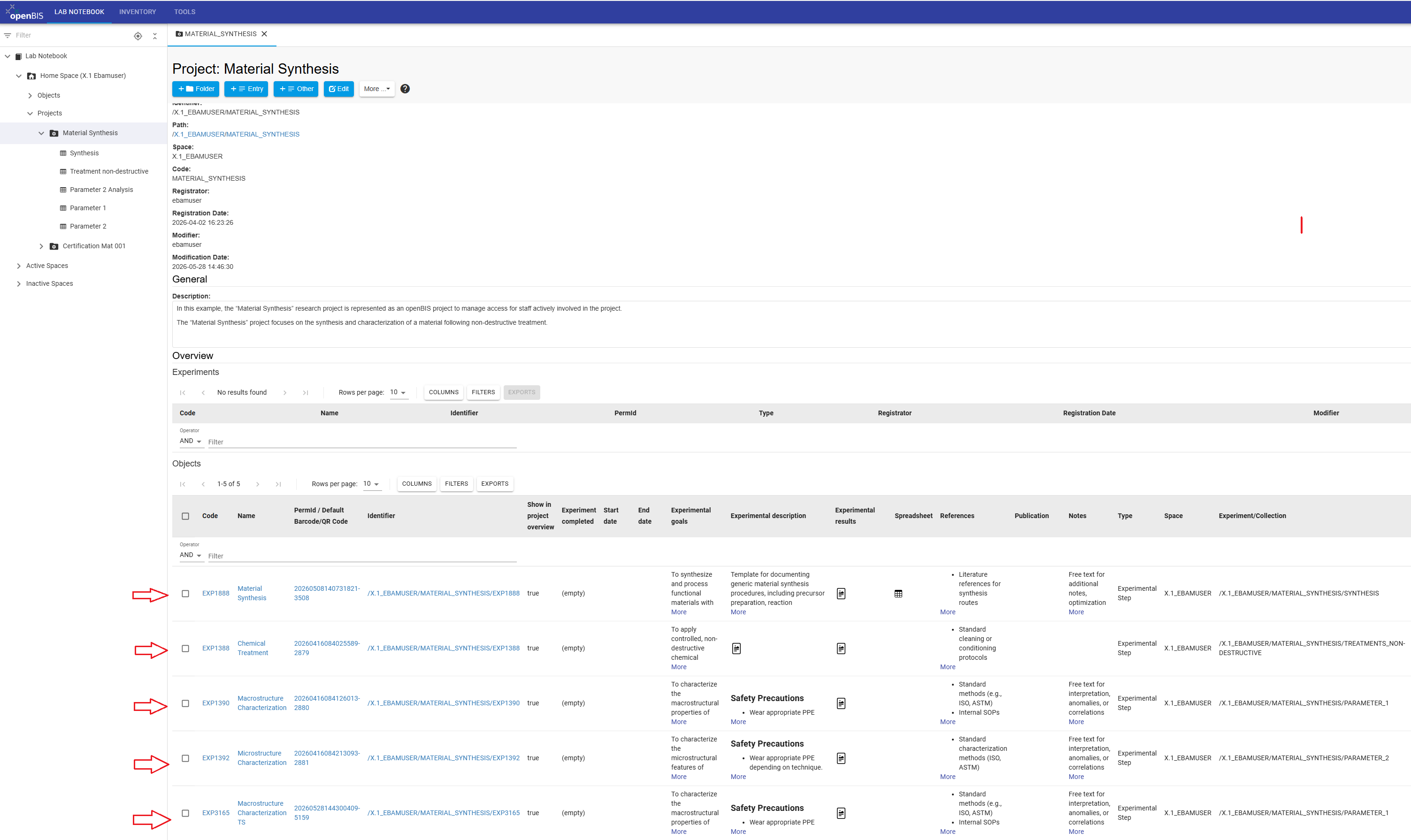
Task: Open the More ... dropdown
Action: [376, 89]
